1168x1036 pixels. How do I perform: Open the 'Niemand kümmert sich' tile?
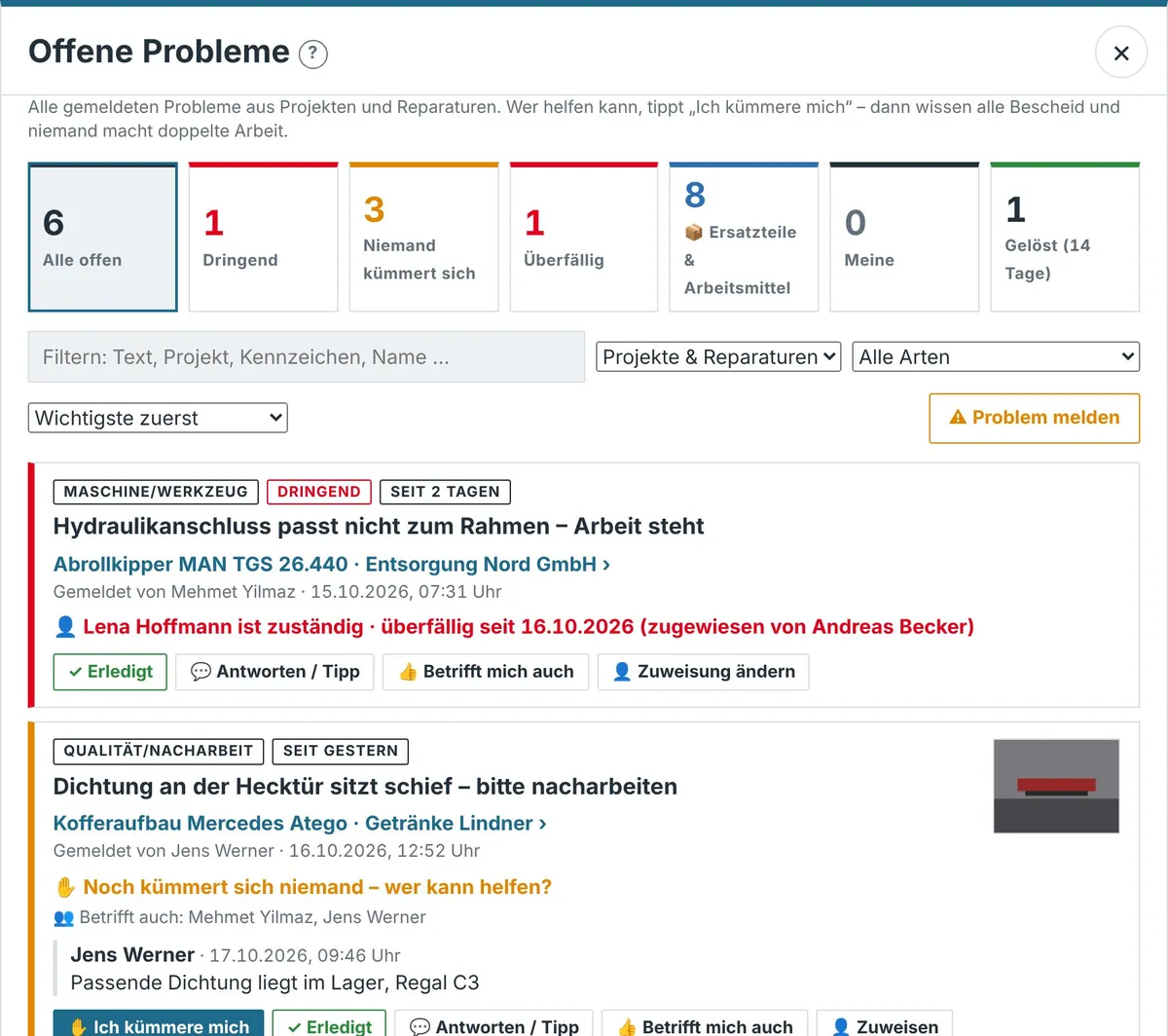click(423, 238)
